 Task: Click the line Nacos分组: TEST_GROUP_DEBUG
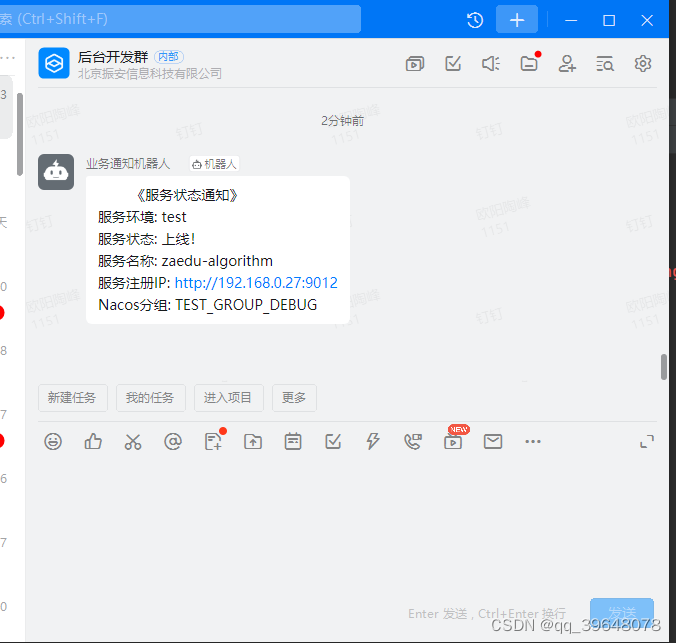(x=208, y=305)
